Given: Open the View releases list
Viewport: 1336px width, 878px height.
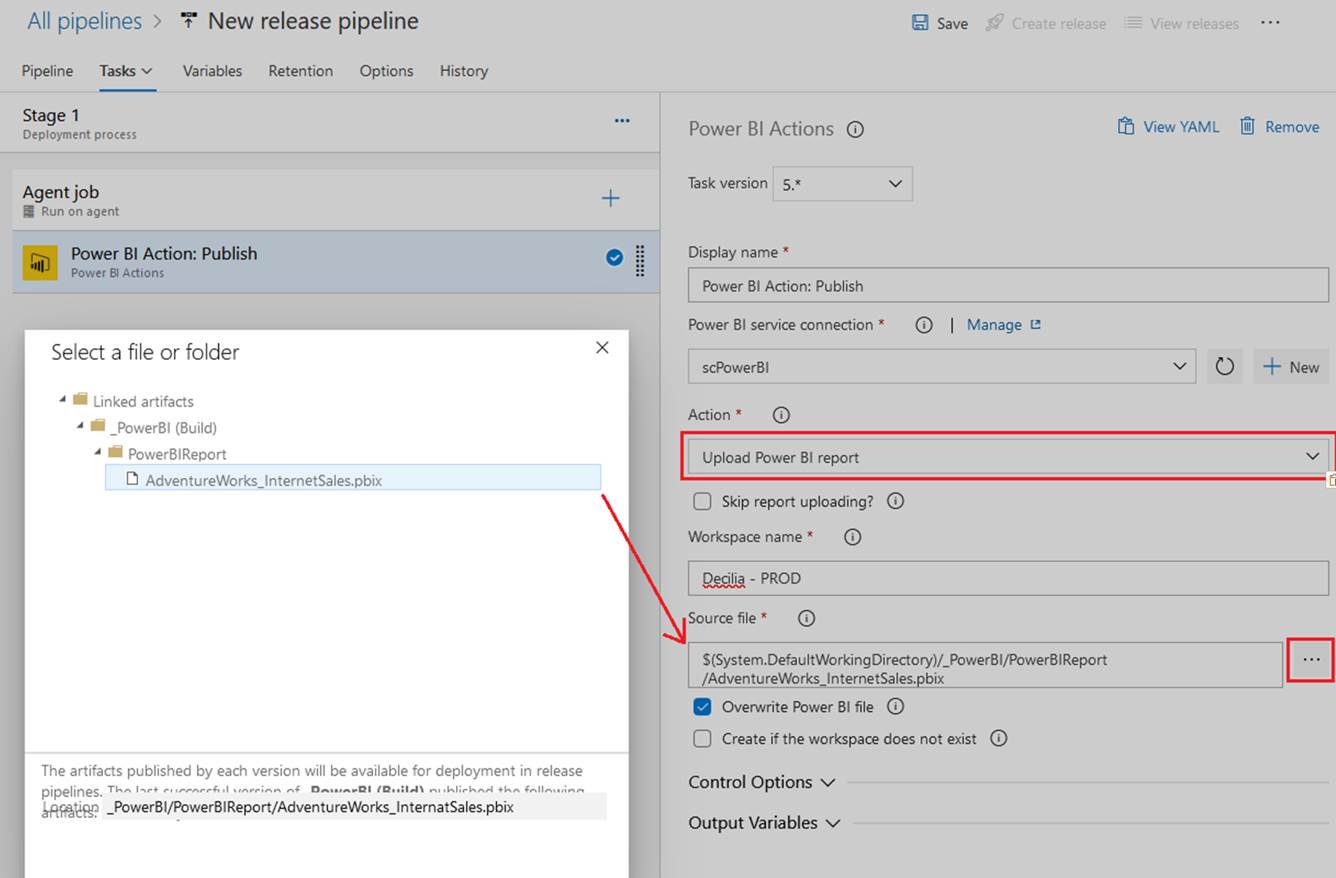Looking at the screenshot, I should click(x=1181, y=23).
